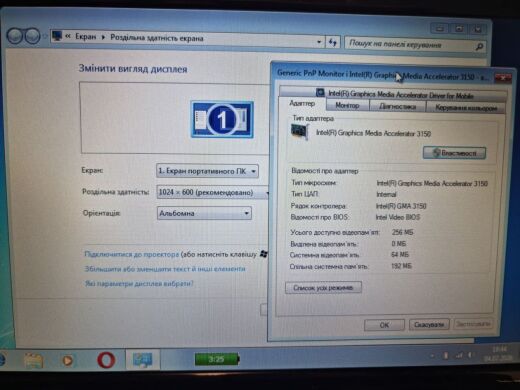
Task: Expand the Орієнтація Альбомна dropdown
Action: click(204, 213)
